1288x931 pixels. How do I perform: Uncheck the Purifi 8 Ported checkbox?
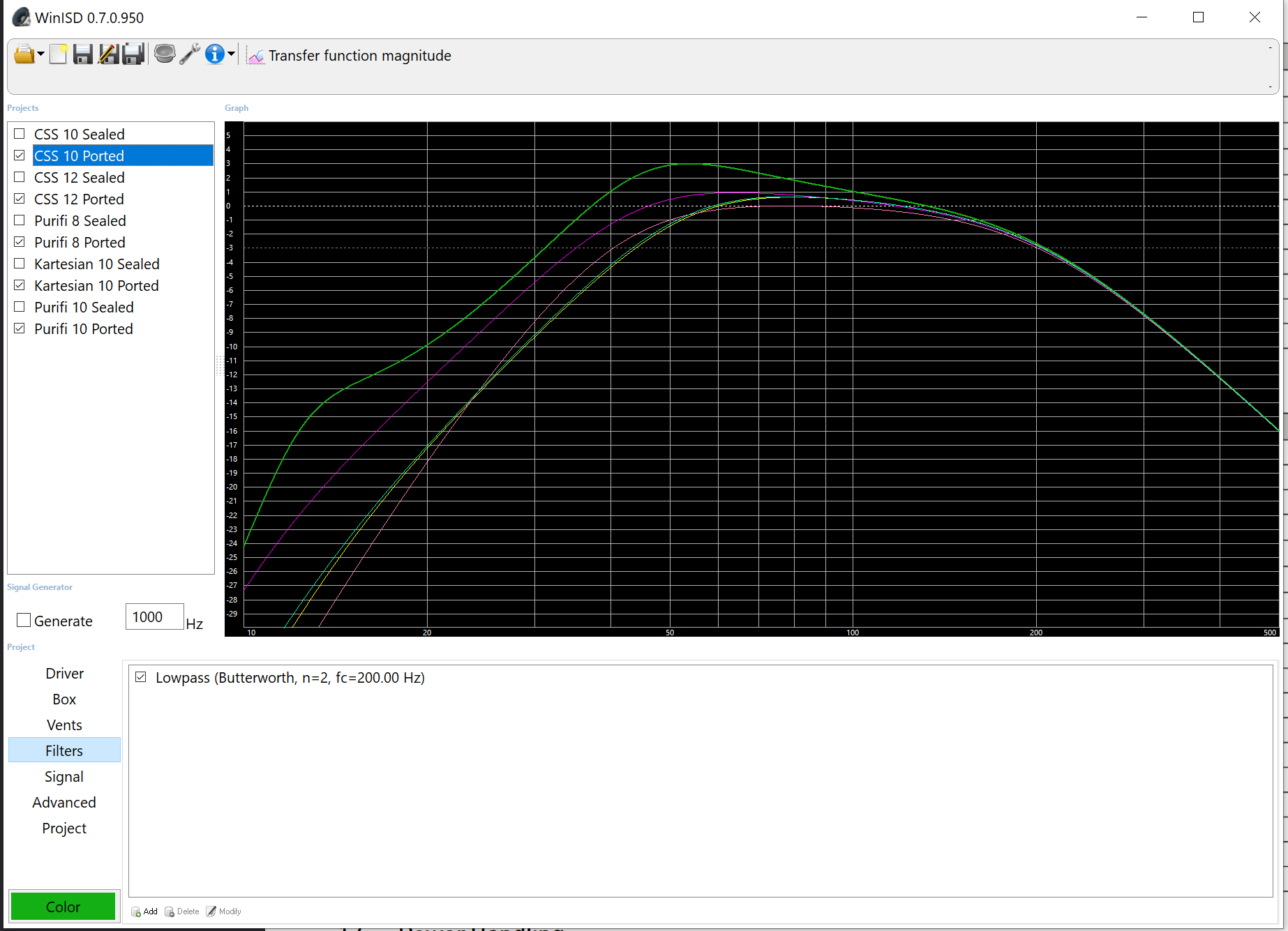(x=20, y=242)
